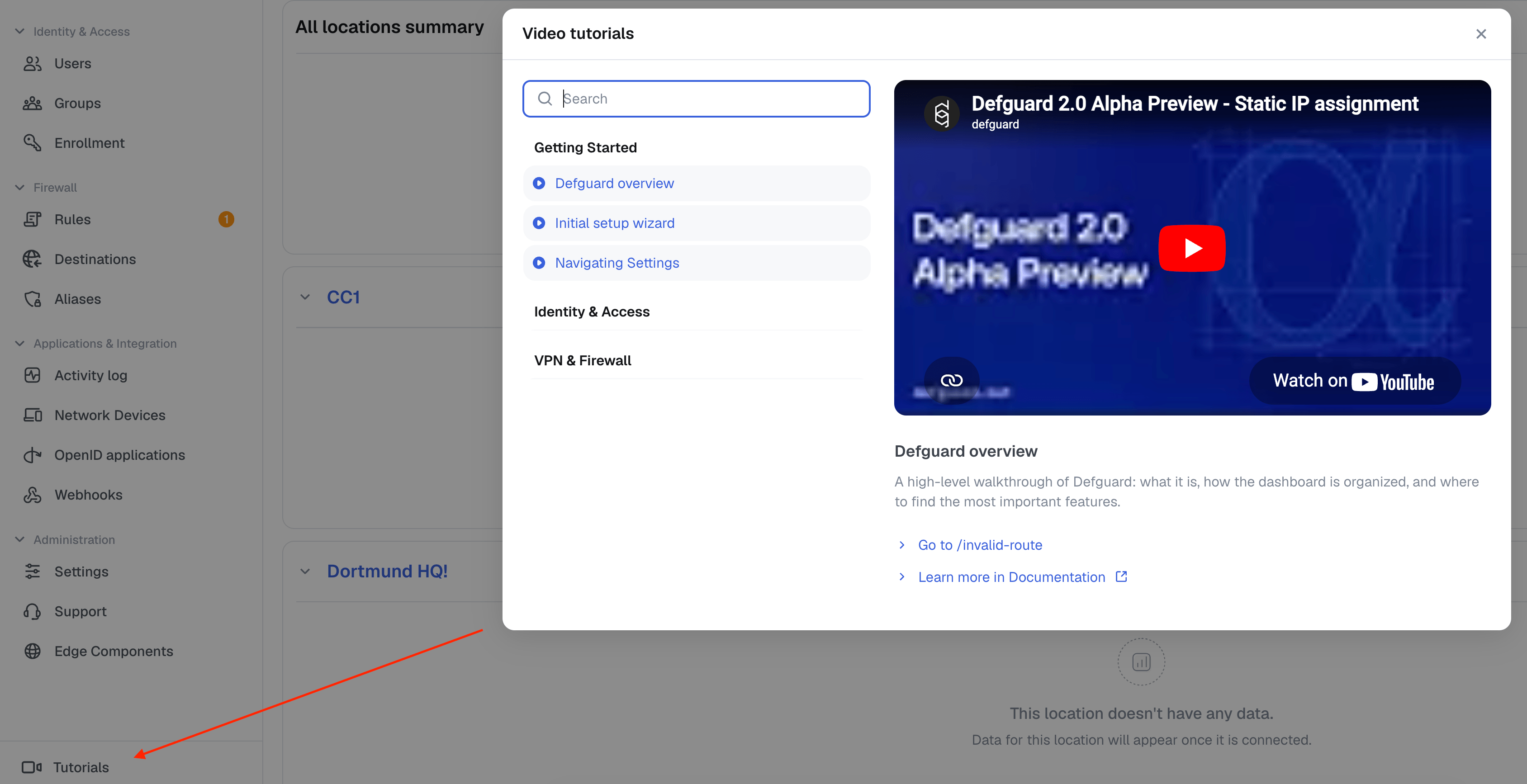Open Edge Components administration page
This screenshot has height=784, width=1527.
tap(113, 651)
